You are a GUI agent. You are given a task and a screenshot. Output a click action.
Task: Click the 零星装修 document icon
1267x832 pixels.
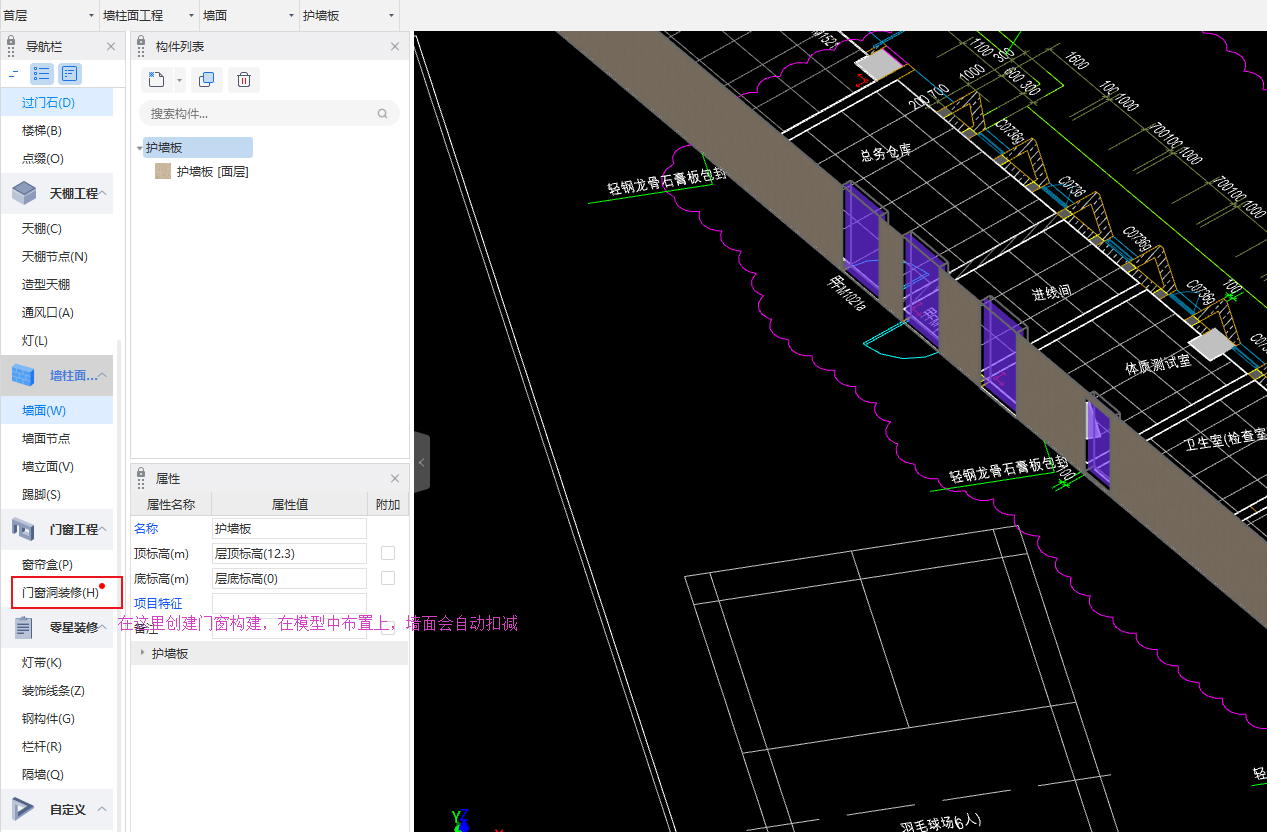coord(24,627)
